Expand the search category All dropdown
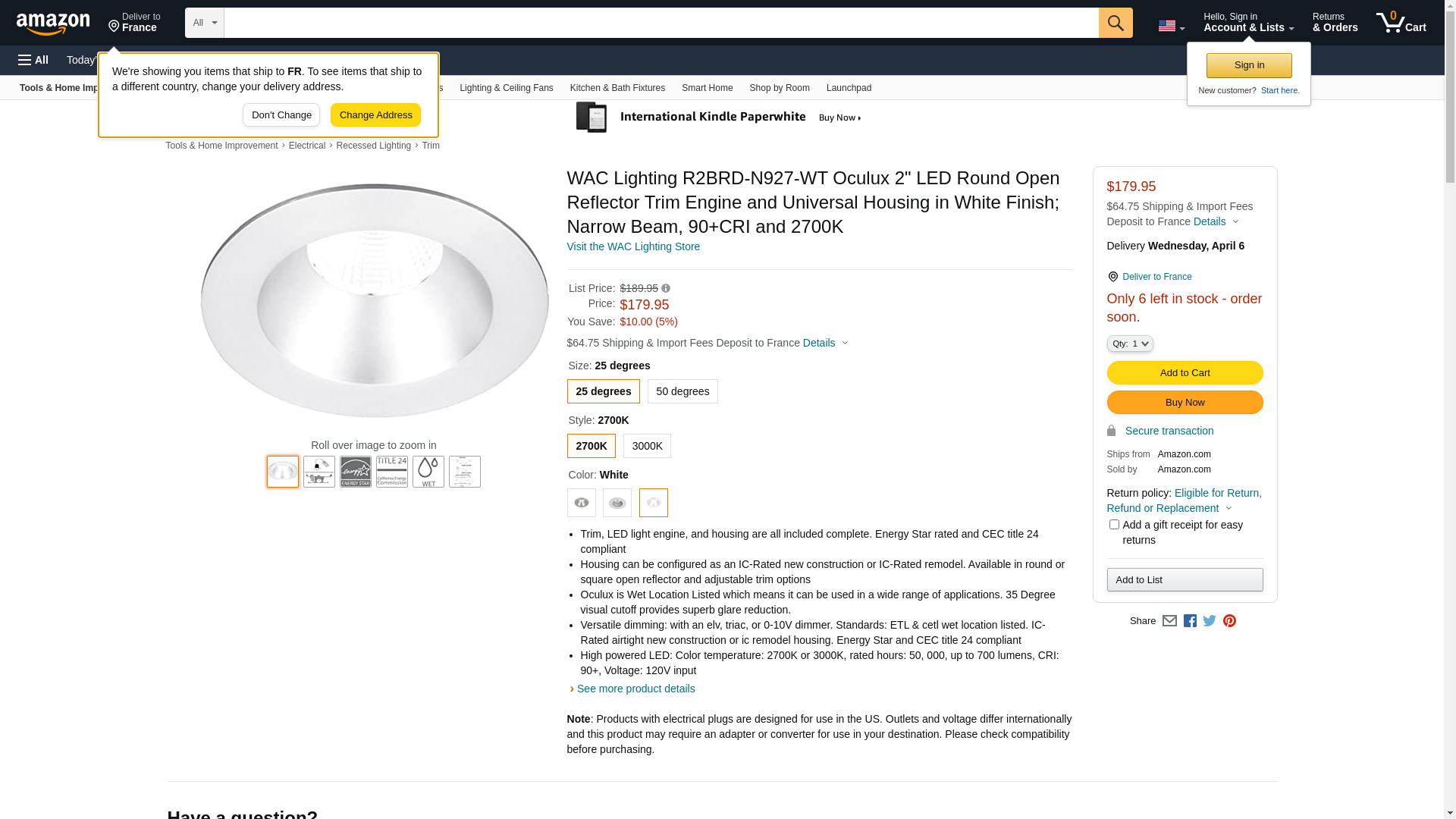The width and height of the screenshot is (1456, 819). tap(205, 23)
